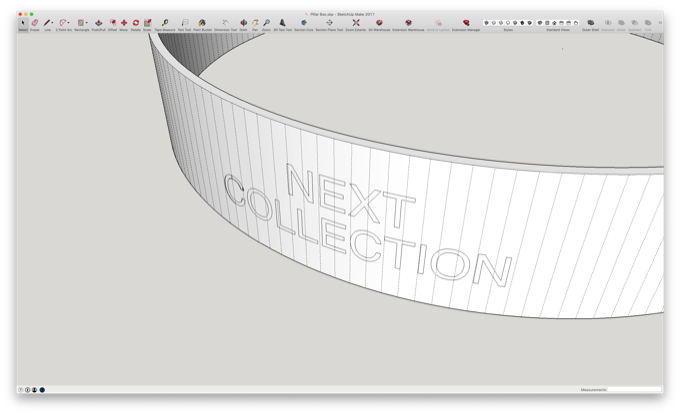Click the dark blue circle status bar icon
The height and width of the screenshot is (415, 680).
(42, 390)
